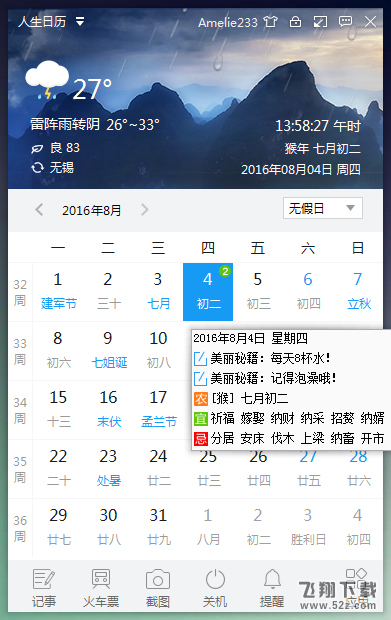Click the 27° current temperature
The height and width of the screenshot is (620, 391).
tap(93, 89)
